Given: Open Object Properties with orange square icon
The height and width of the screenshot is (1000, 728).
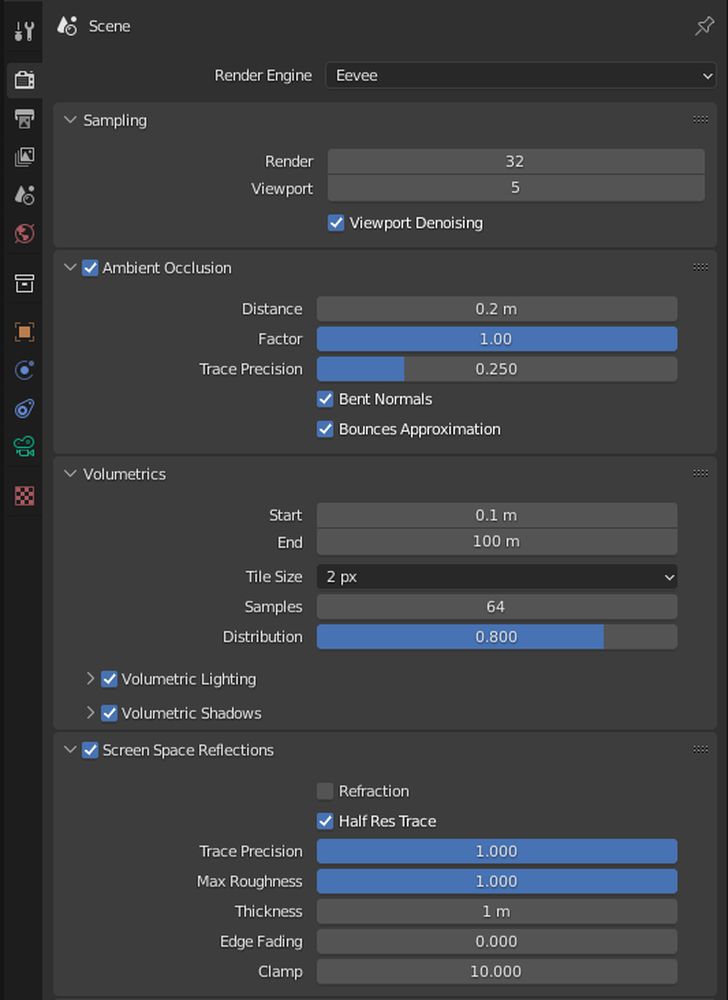Looking at the screenshot, I should pyautogui.click(x=23, y=331).
